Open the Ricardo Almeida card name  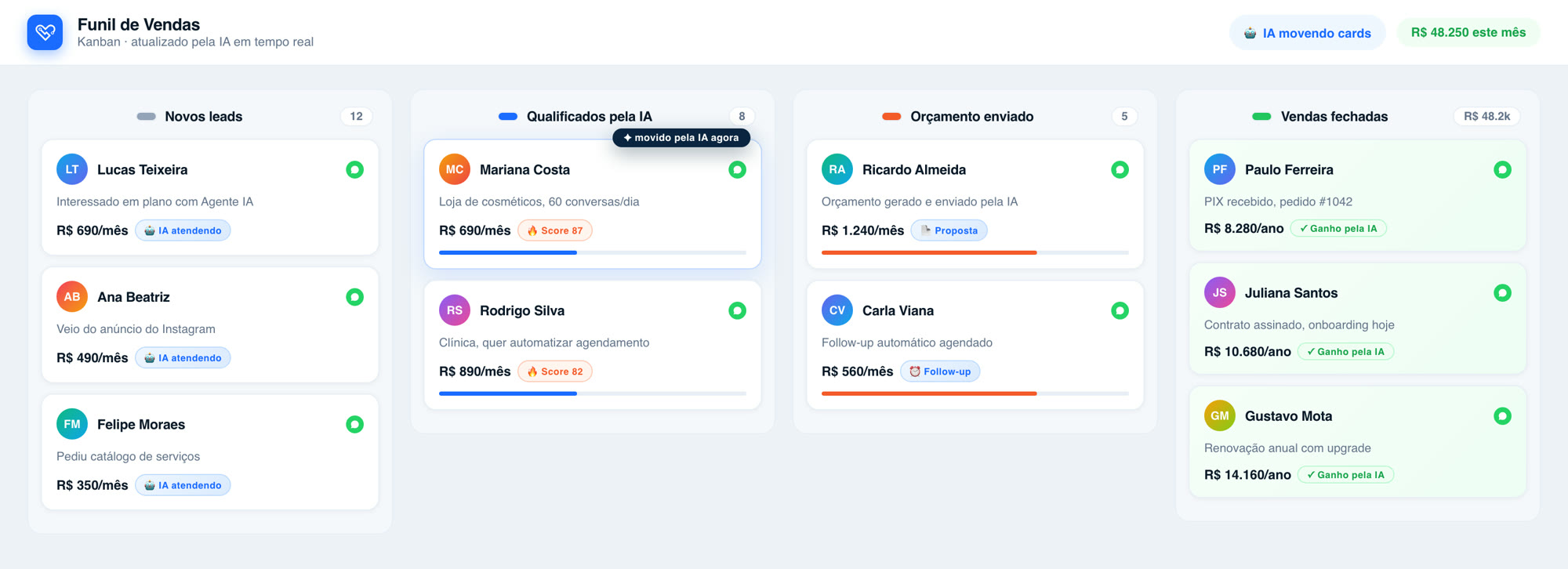914,170
